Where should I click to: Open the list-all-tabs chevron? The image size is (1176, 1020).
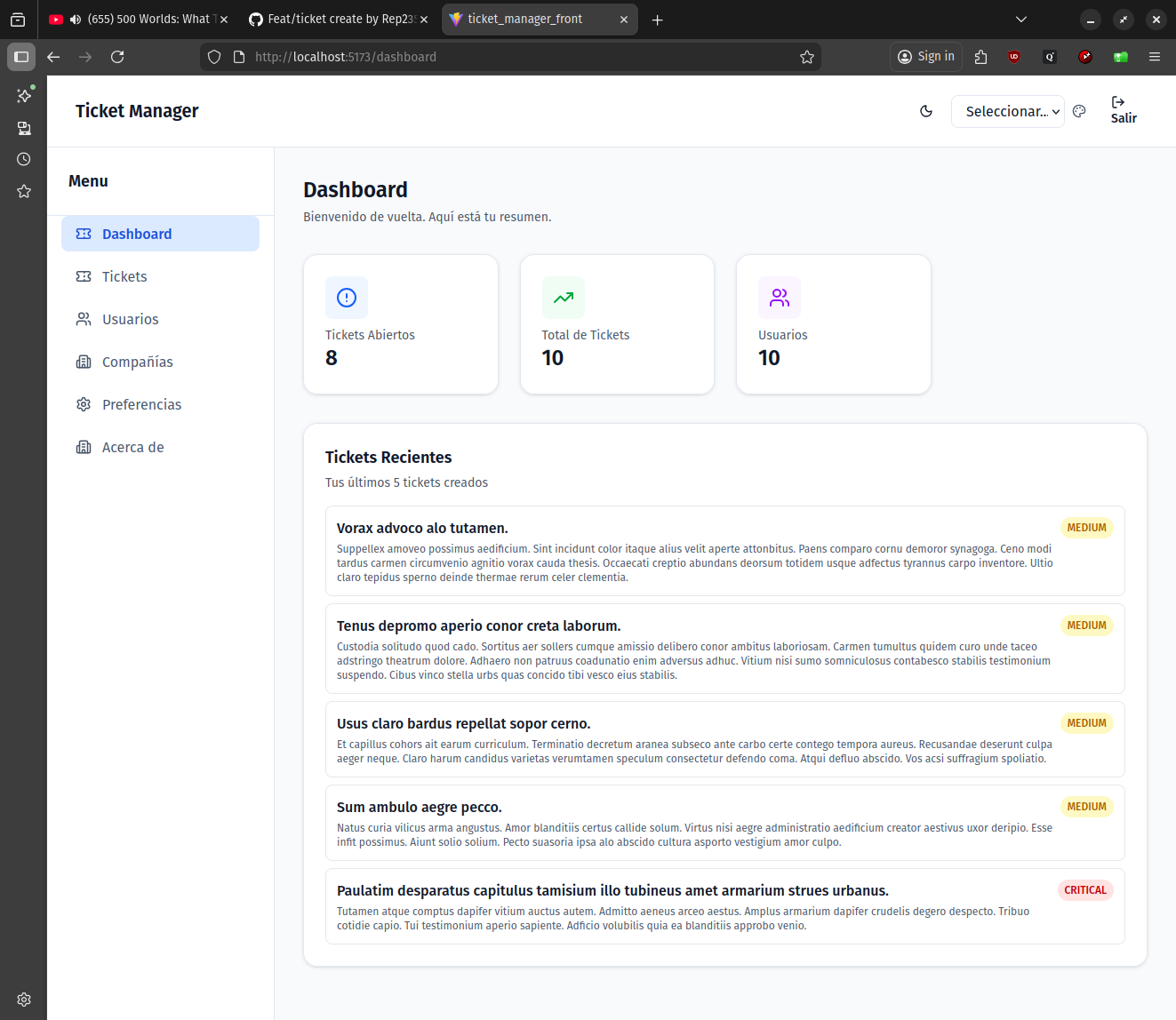1020,19
